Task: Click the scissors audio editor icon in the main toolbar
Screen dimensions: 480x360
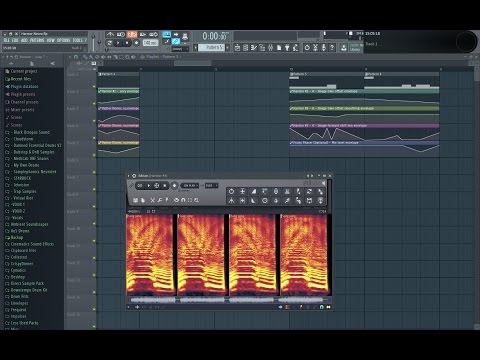Action: pyautogui.click(x=315, y=48)
